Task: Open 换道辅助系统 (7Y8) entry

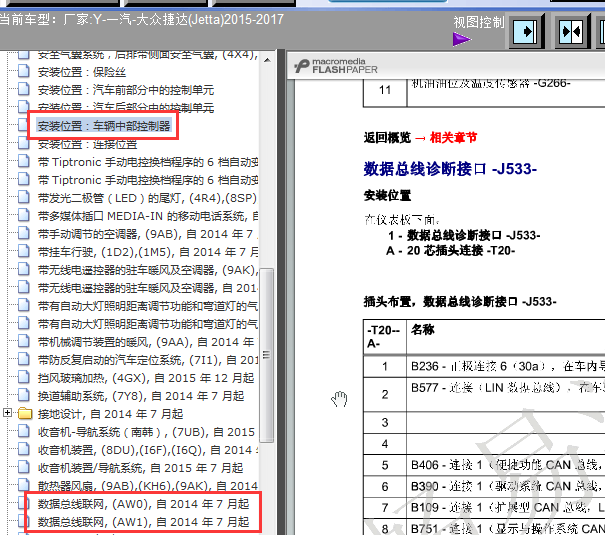Action: tap(141, 396)
